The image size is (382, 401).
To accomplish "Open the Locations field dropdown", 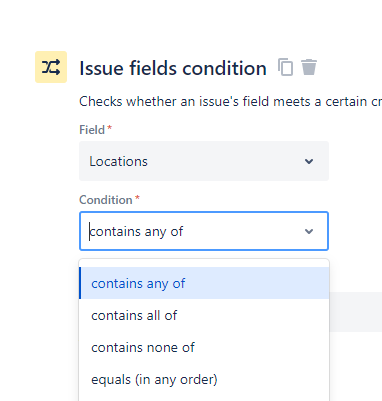I will click(204, 161).
